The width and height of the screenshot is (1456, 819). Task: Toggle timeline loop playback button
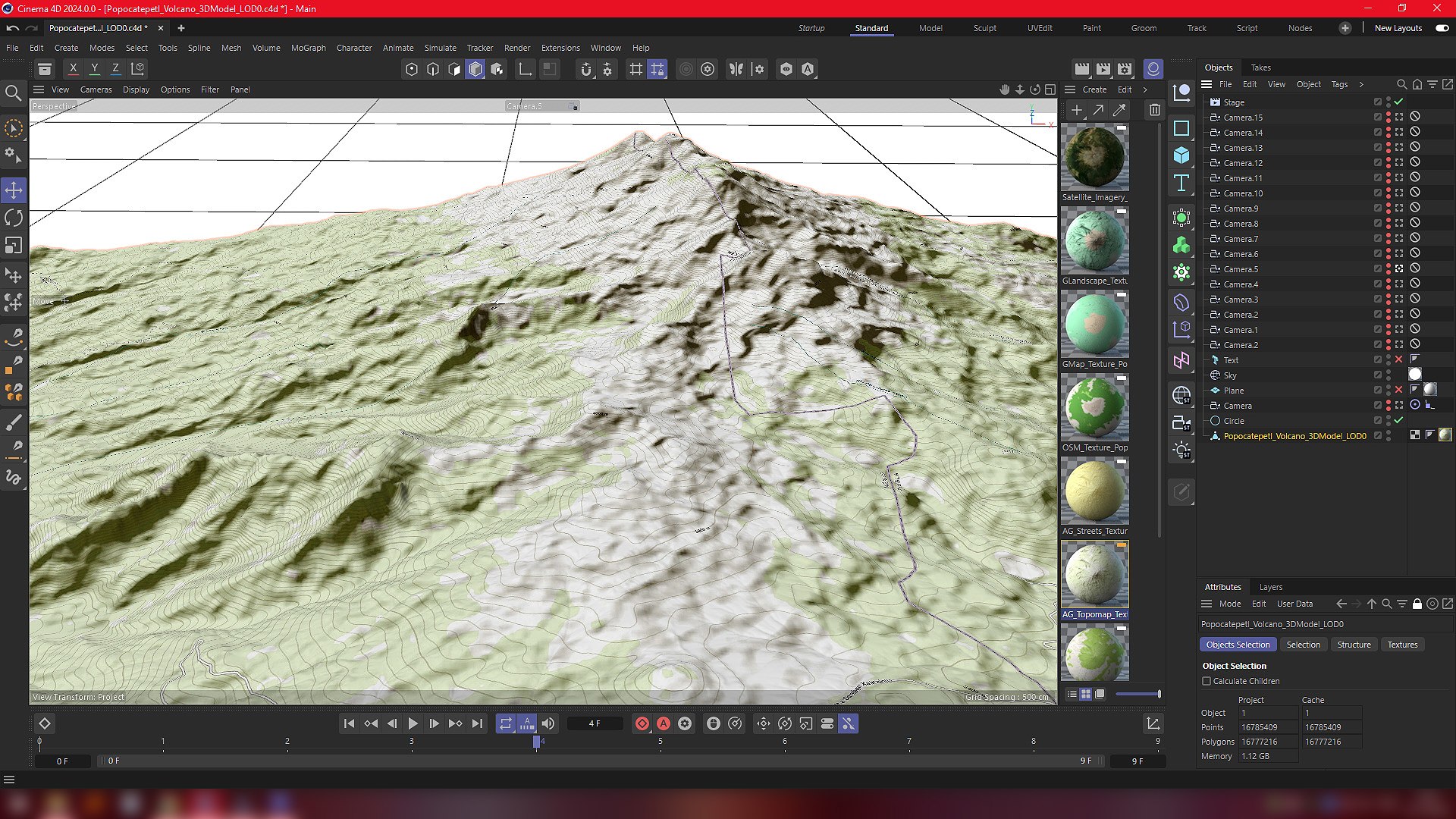tap(506, 723)
